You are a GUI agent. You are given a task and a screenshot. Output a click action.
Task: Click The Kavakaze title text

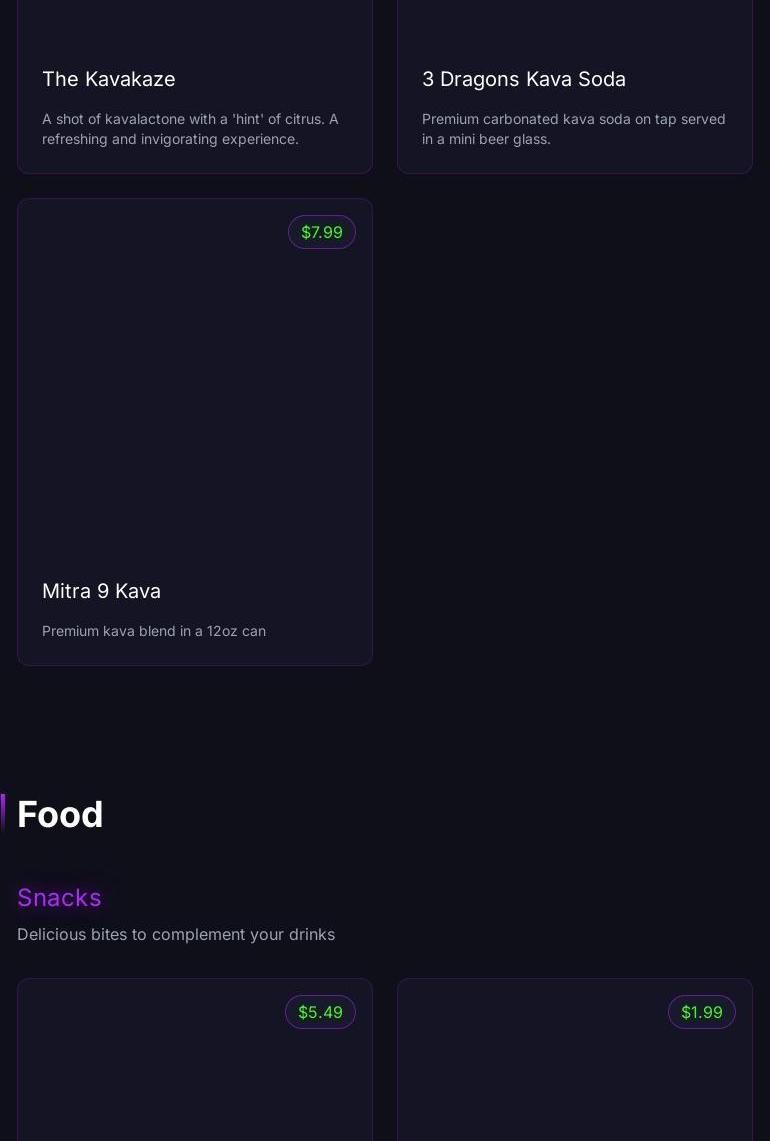pos(108,79)
